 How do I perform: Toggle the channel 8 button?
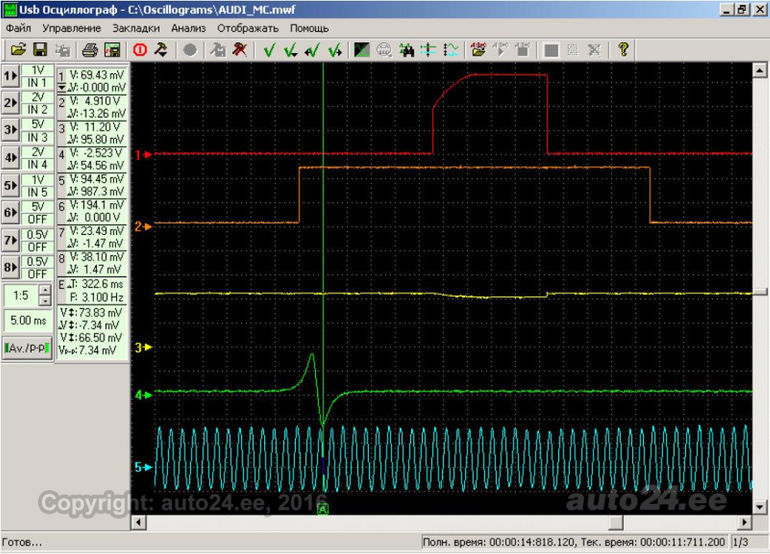(10, 268)
